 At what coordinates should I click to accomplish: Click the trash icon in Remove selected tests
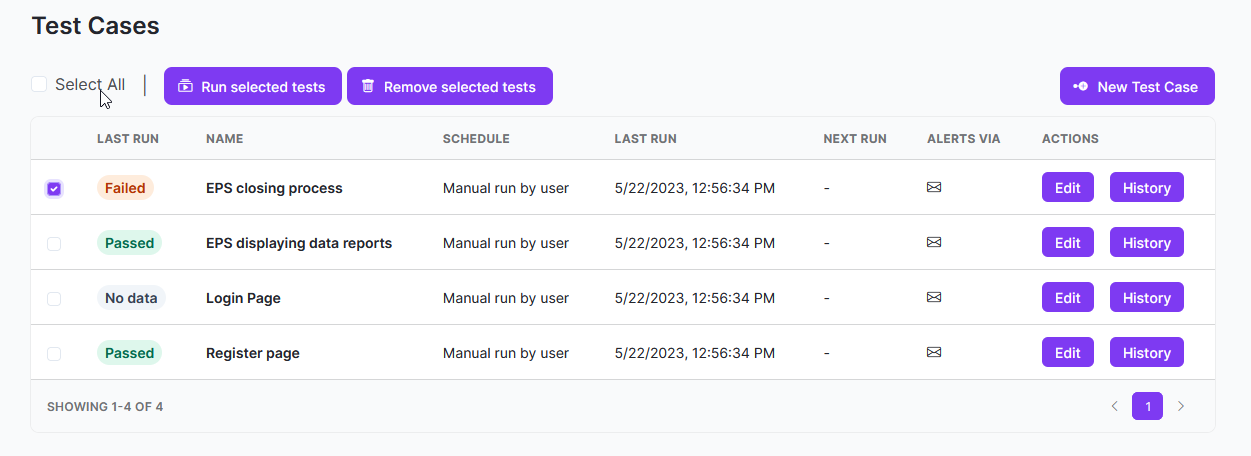tap(368, 86)
